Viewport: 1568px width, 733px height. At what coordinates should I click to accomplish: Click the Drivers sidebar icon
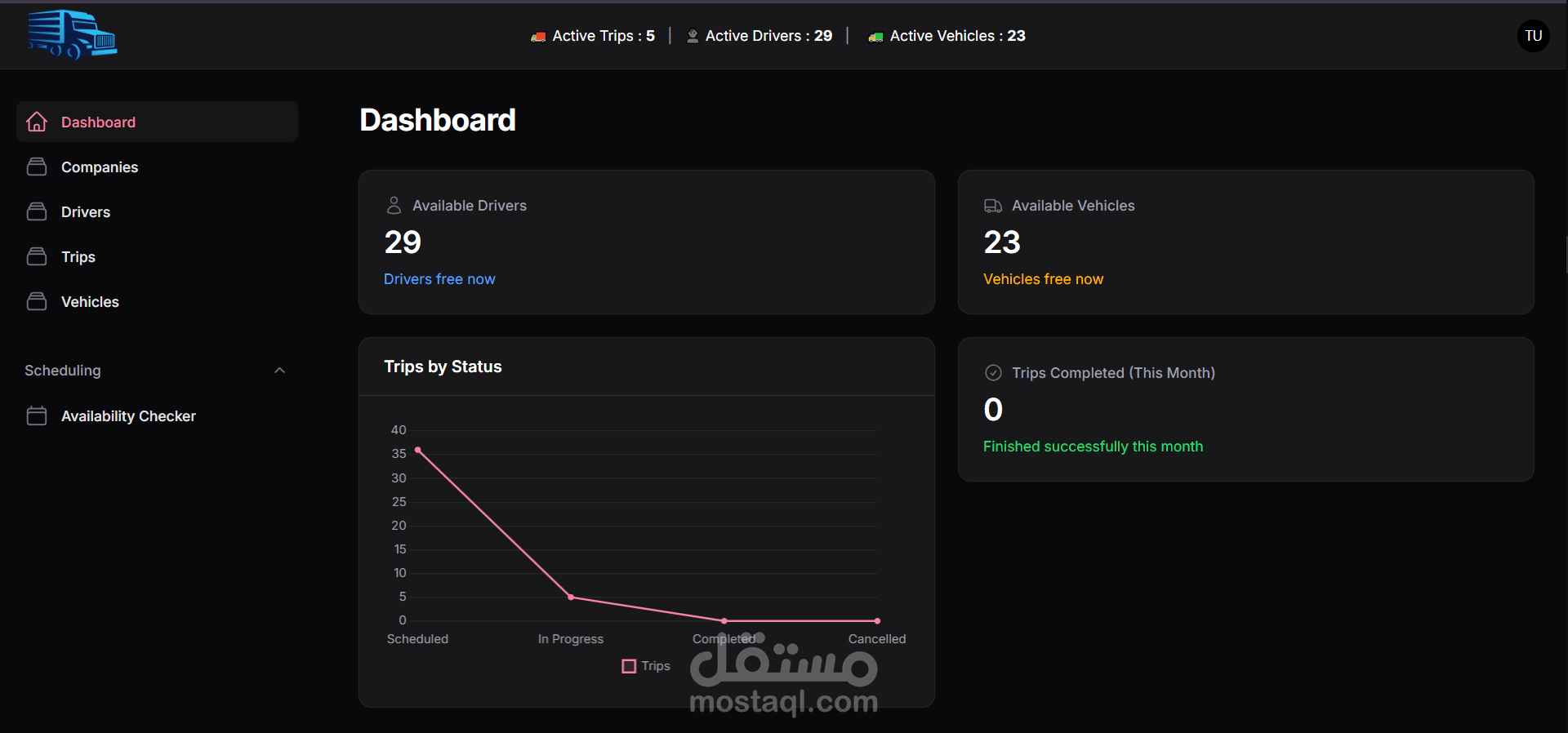pyautogui.click(x=37, y=211)
